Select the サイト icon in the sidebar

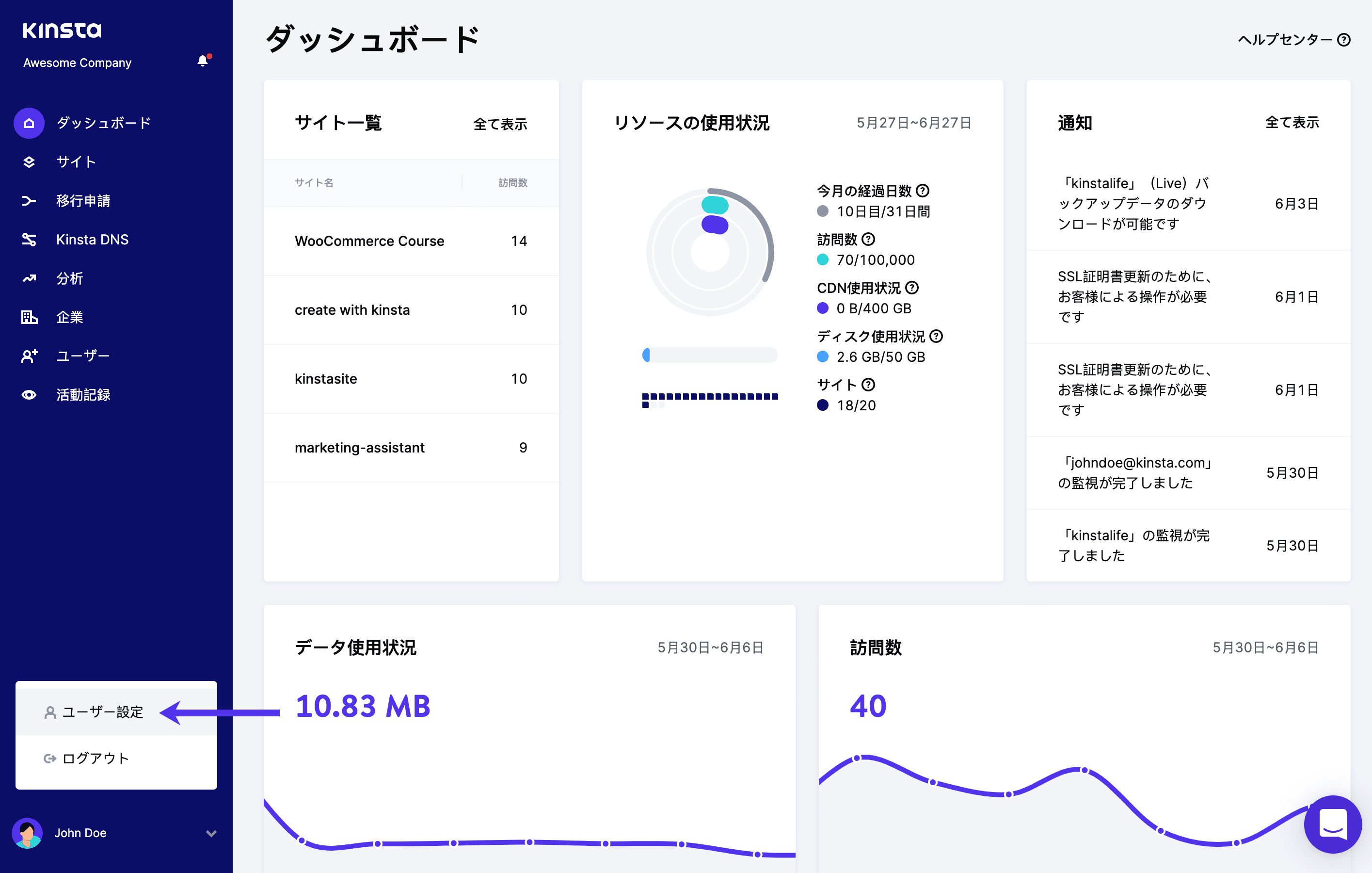pyautogui.click(x=29, y=162)
